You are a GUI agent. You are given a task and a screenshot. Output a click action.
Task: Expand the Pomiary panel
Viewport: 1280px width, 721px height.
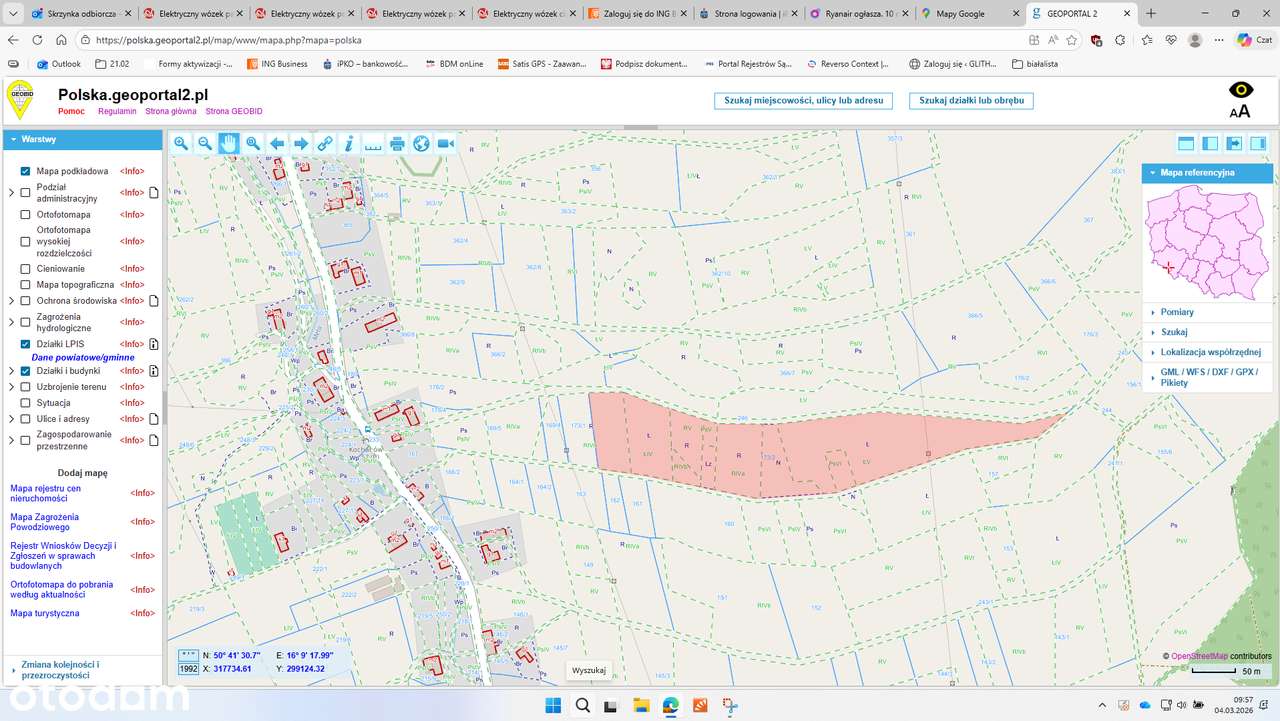coord(1207,312)
